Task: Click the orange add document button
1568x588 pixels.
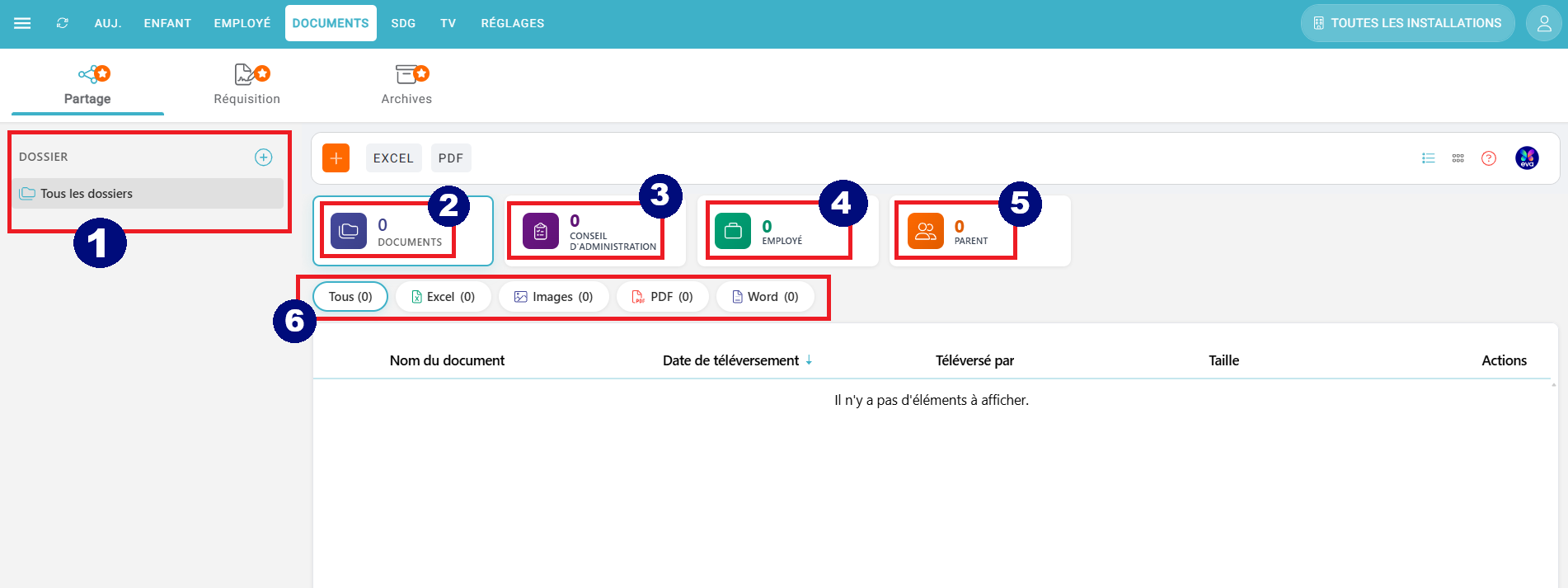Action: 336,158
